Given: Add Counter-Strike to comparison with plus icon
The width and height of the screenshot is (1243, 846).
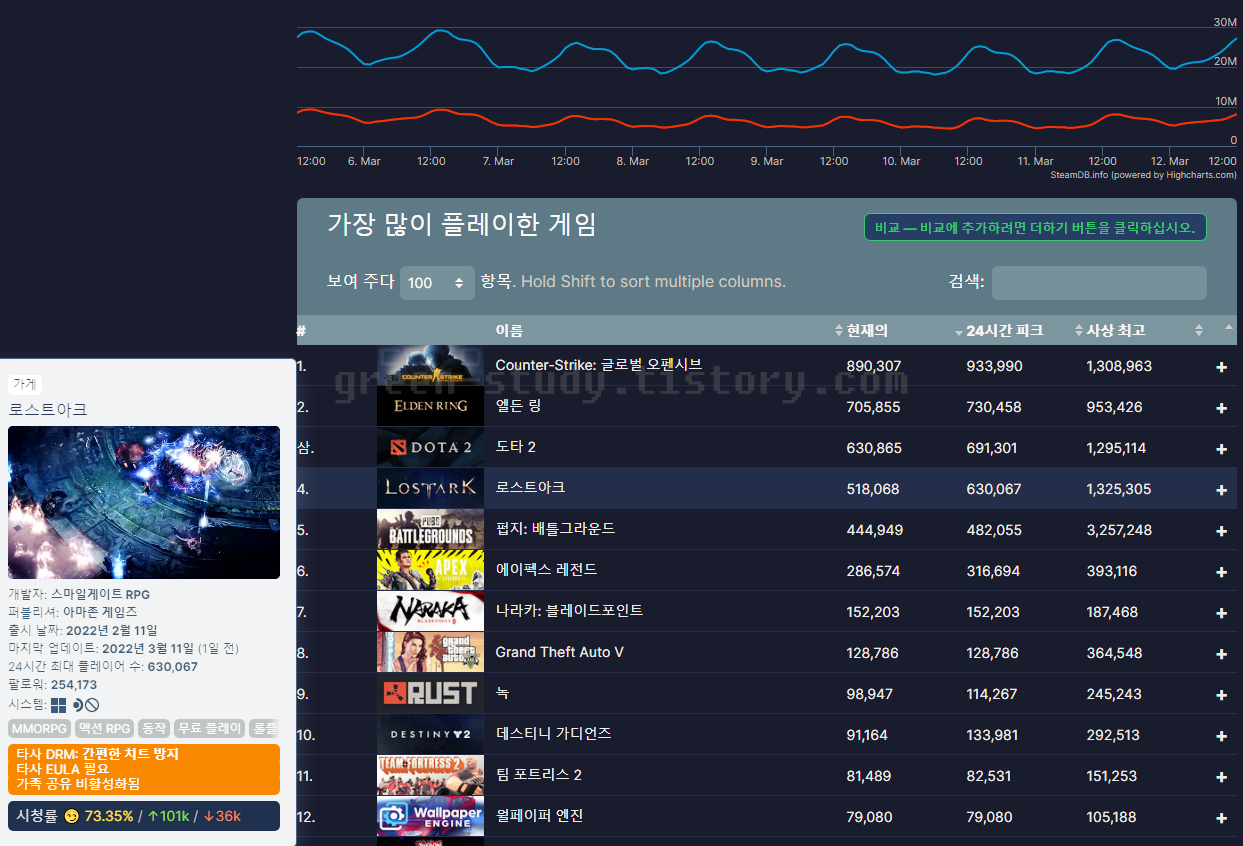Looking at the screenshot, I should pos(1221,367).
